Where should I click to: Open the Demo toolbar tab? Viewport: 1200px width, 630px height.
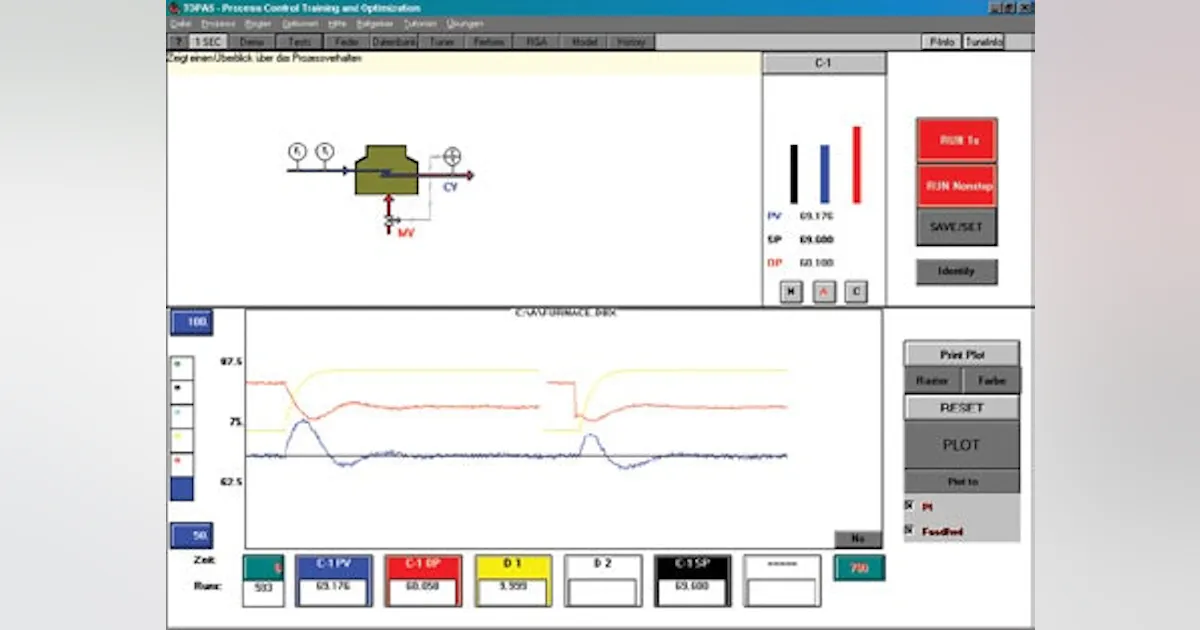[x=252, y=42]
